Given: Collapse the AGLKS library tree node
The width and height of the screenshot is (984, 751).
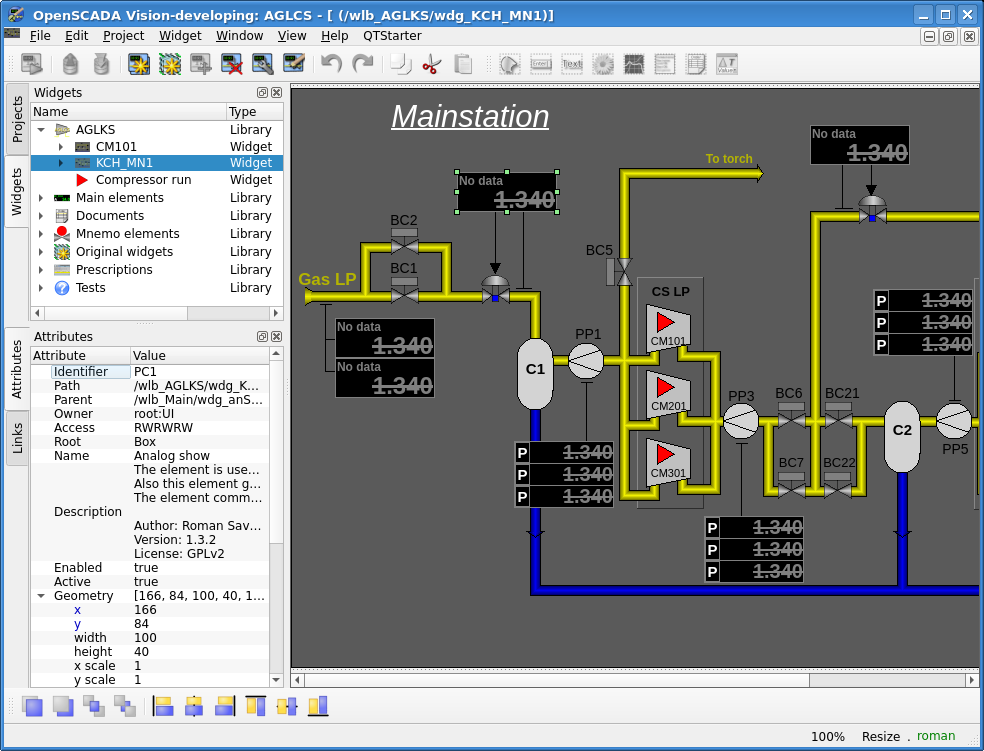Looking at the screenshot, I should [41, 130].
